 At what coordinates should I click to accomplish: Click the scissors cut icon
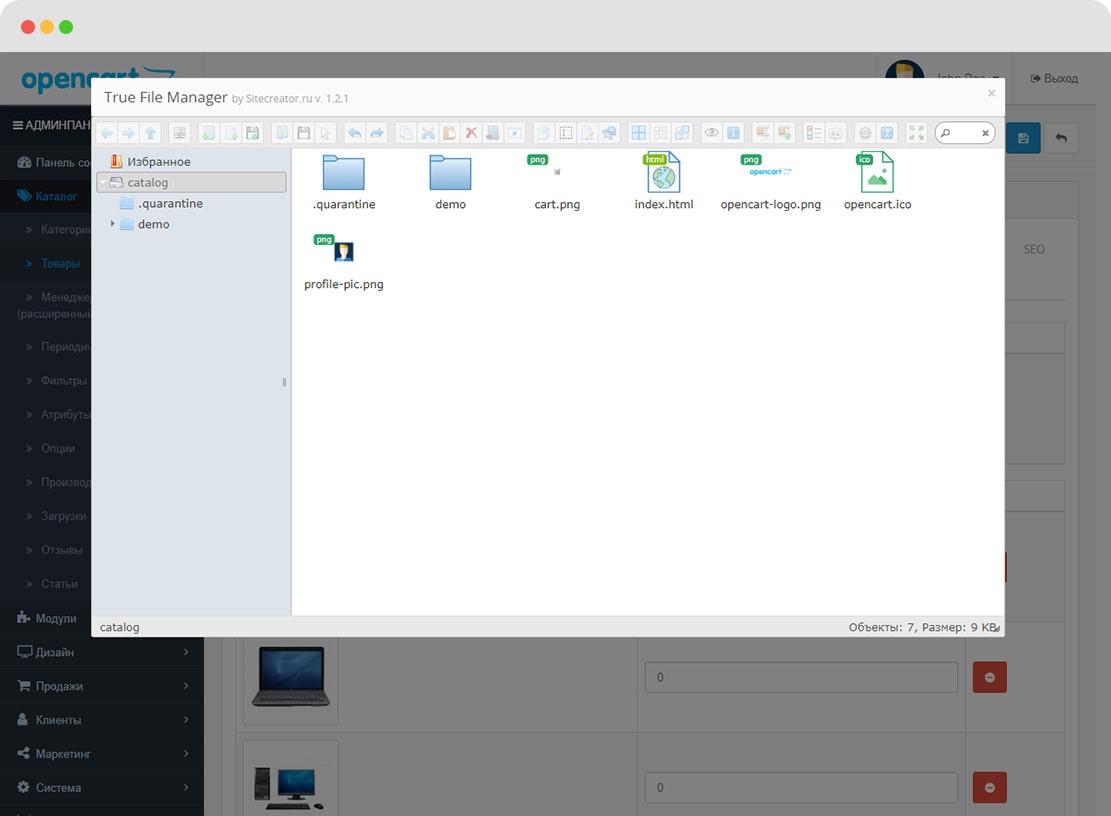pyautogui.click(x=428, y=133)
